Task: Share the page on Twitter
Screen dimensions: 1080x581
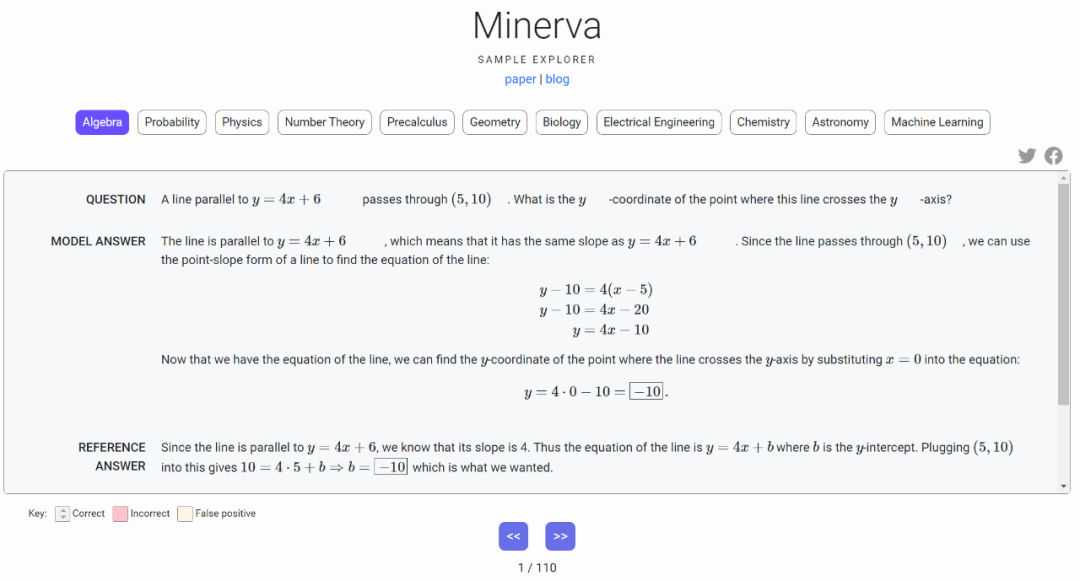Action: point(1027,156)
